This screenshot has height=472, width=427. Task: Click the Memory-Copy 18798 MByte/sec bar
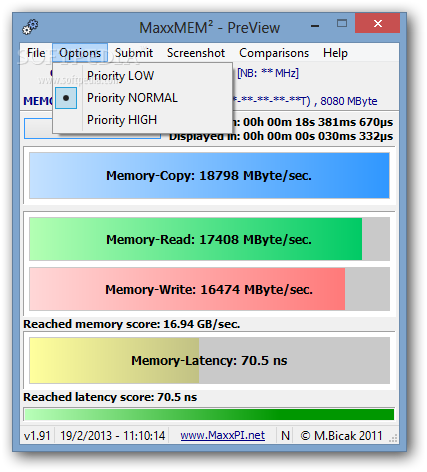(209, 176)
